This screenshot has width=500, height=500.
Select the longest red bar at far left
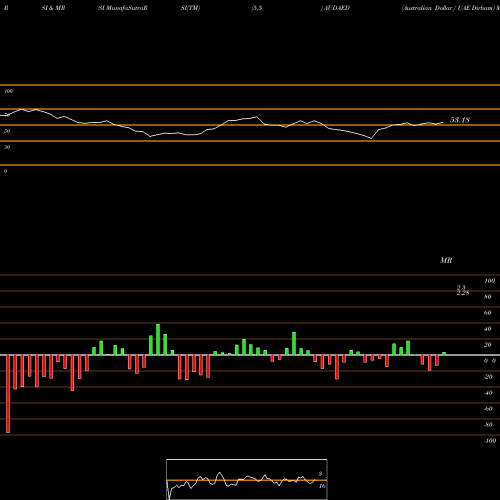(8, 394)
